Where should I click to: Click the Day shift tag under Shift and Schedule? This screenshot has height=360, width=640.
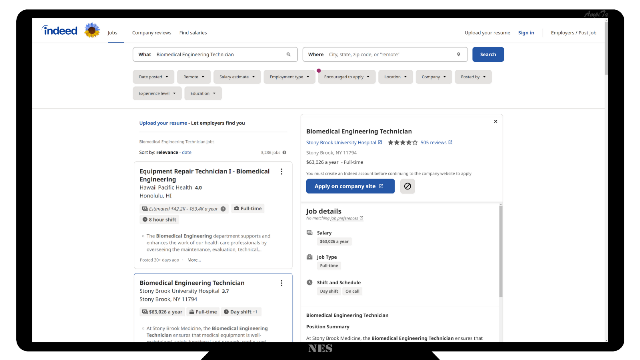click(x=329, y=291)
